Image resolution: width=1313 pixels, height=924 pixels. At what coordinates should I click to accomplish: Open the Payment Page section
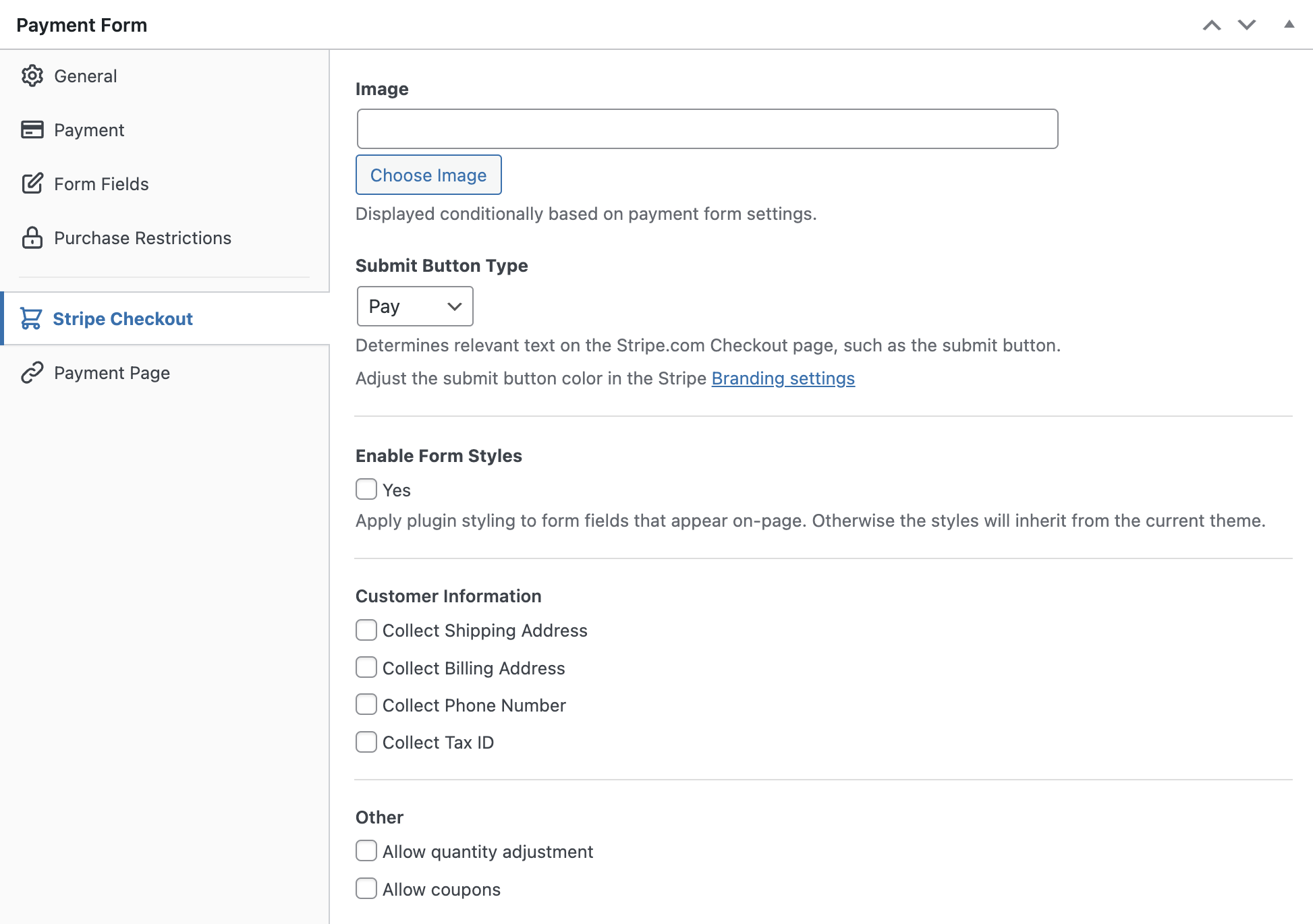tap(112, 372)
